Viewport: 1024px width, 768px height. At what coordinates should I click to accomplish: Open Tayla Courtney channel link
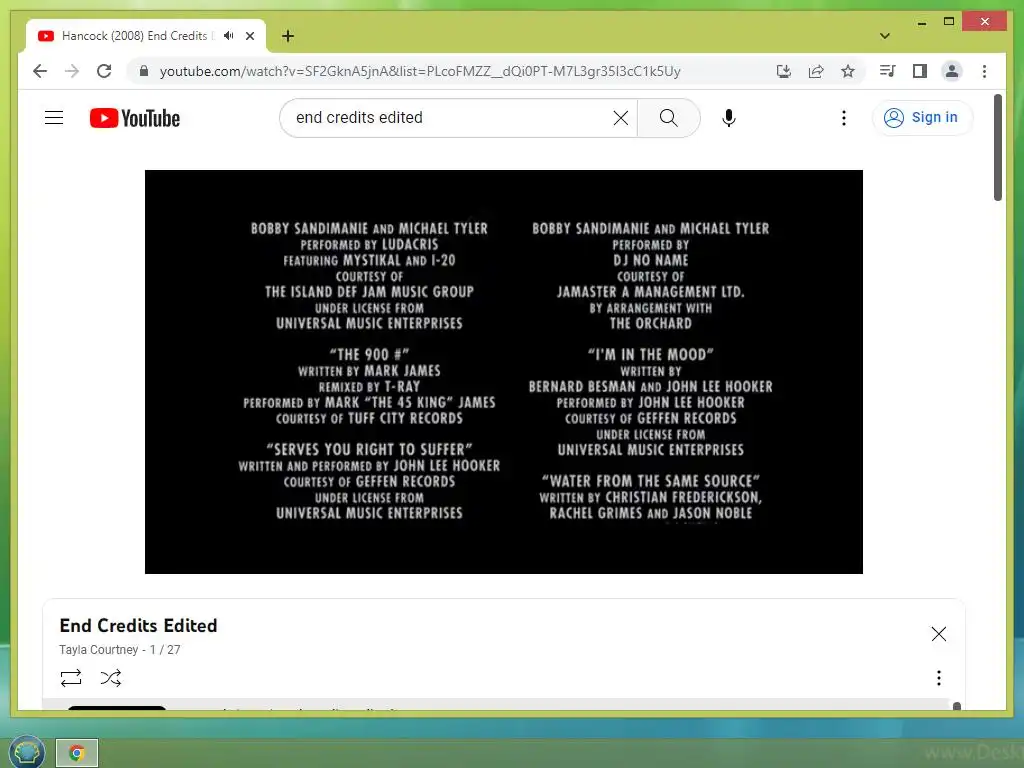click(99, 650)
